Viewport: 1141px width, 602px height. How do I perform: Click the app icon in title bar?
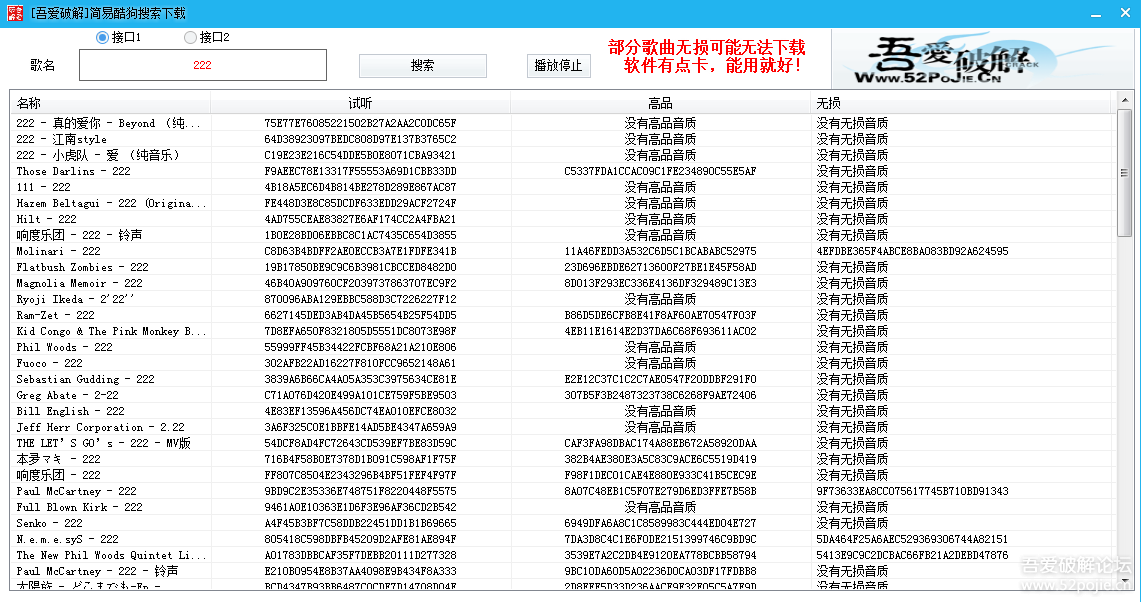pos(14,13)
